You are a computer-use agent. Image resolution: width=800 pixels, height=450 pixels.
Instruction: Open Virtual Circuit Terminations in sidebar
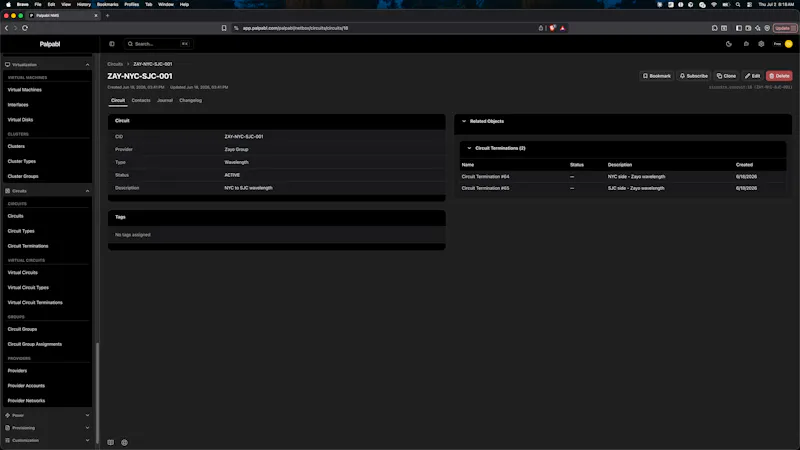(x=35, y=303)
